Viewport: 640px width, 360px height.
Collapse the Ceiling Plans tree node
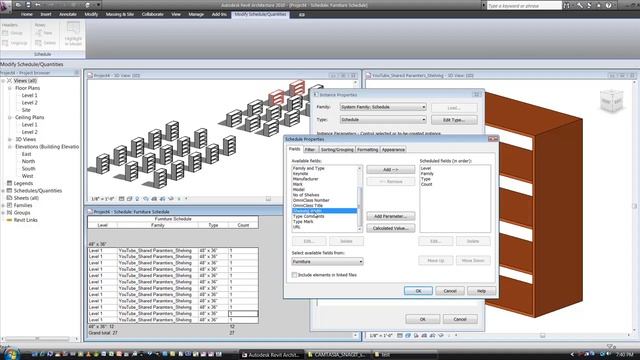click(10, 118)
